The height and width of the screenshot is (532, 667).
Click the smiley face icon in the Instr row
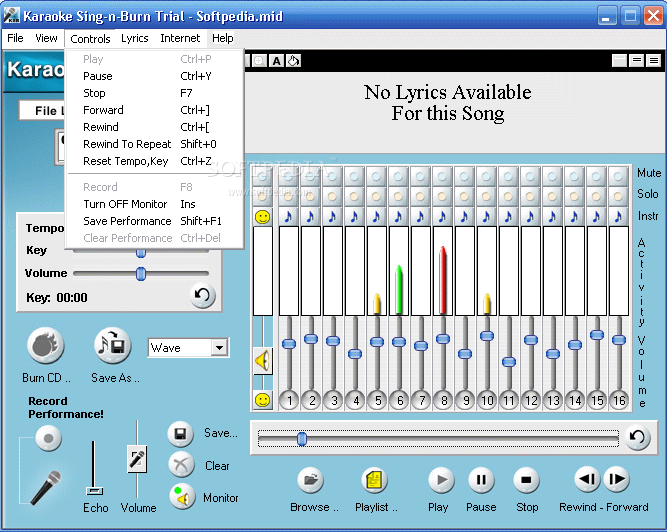click(x=262, y=217)
